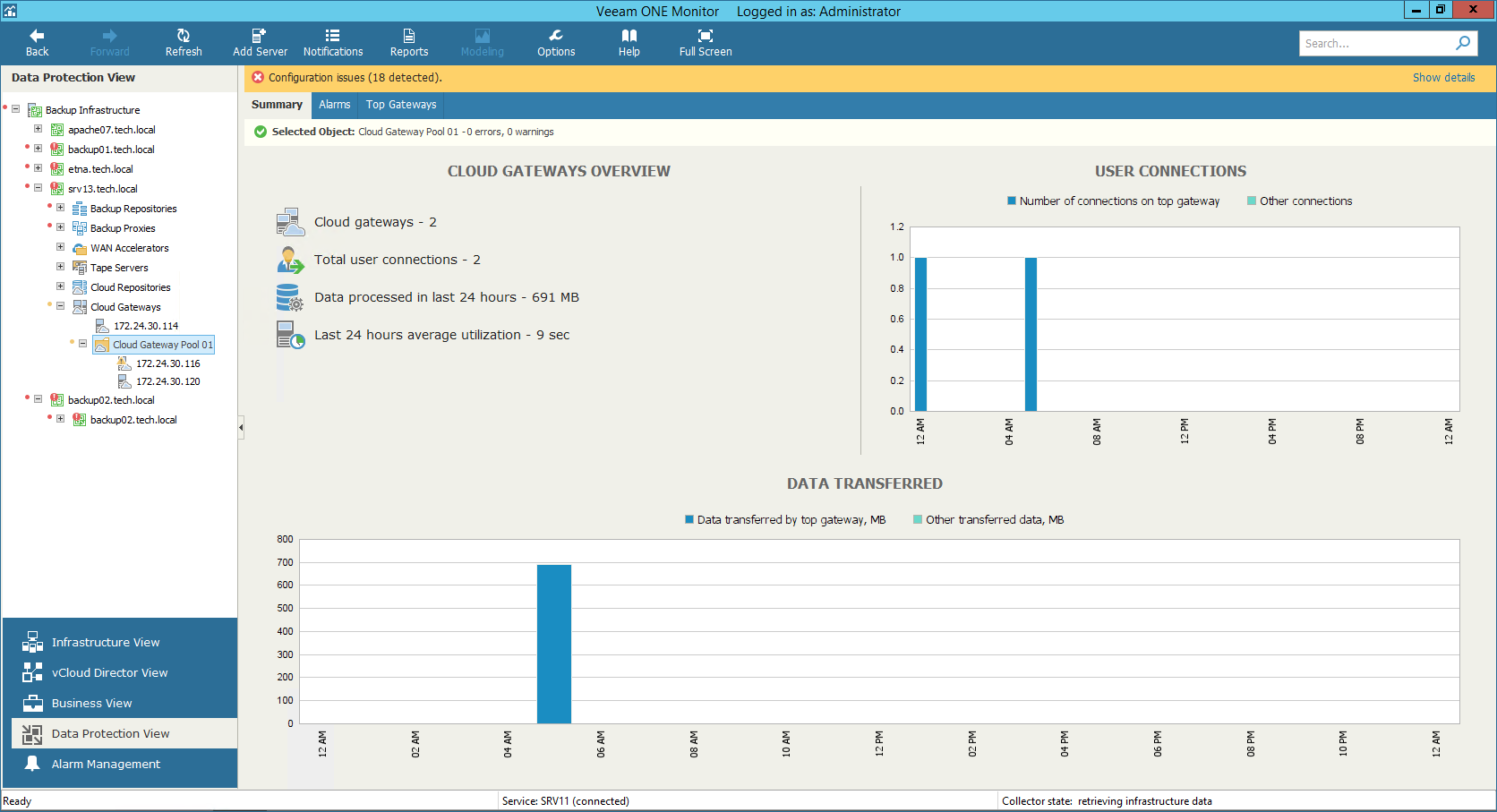Click the grayed-out Forward button
1497x812 pixels.
tap(109, 42)
